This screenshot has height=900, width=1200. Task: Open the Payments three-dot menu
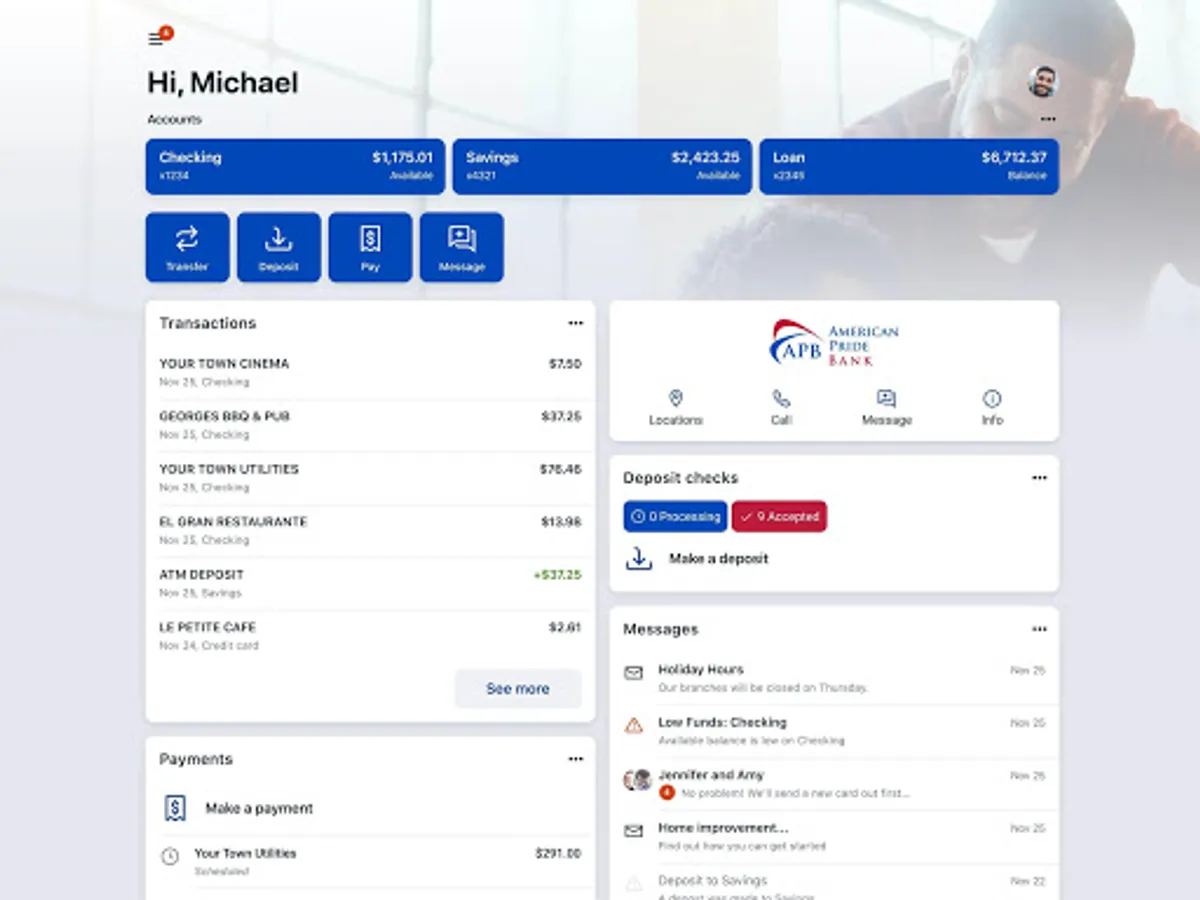pos(575,759)
